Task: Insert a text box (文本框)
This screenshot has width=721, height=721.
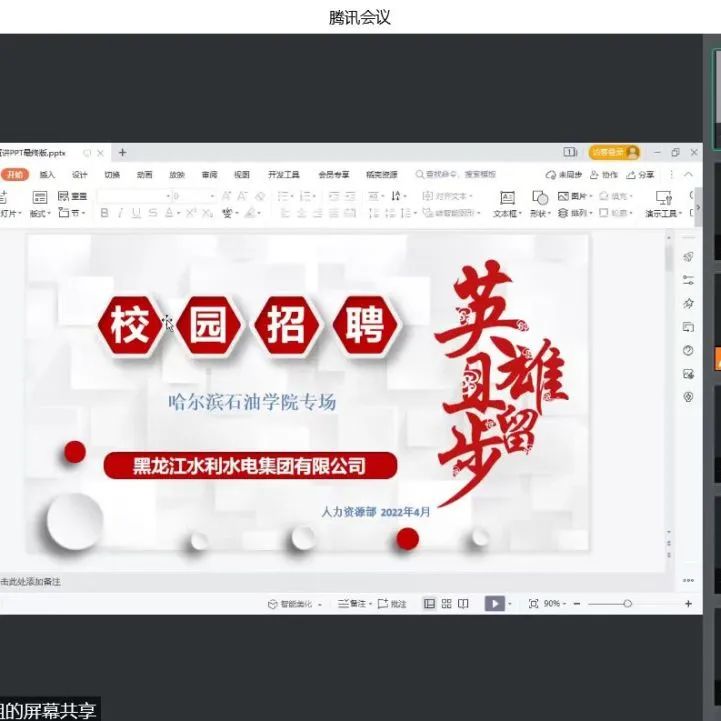Action: (x=507, y=203)
